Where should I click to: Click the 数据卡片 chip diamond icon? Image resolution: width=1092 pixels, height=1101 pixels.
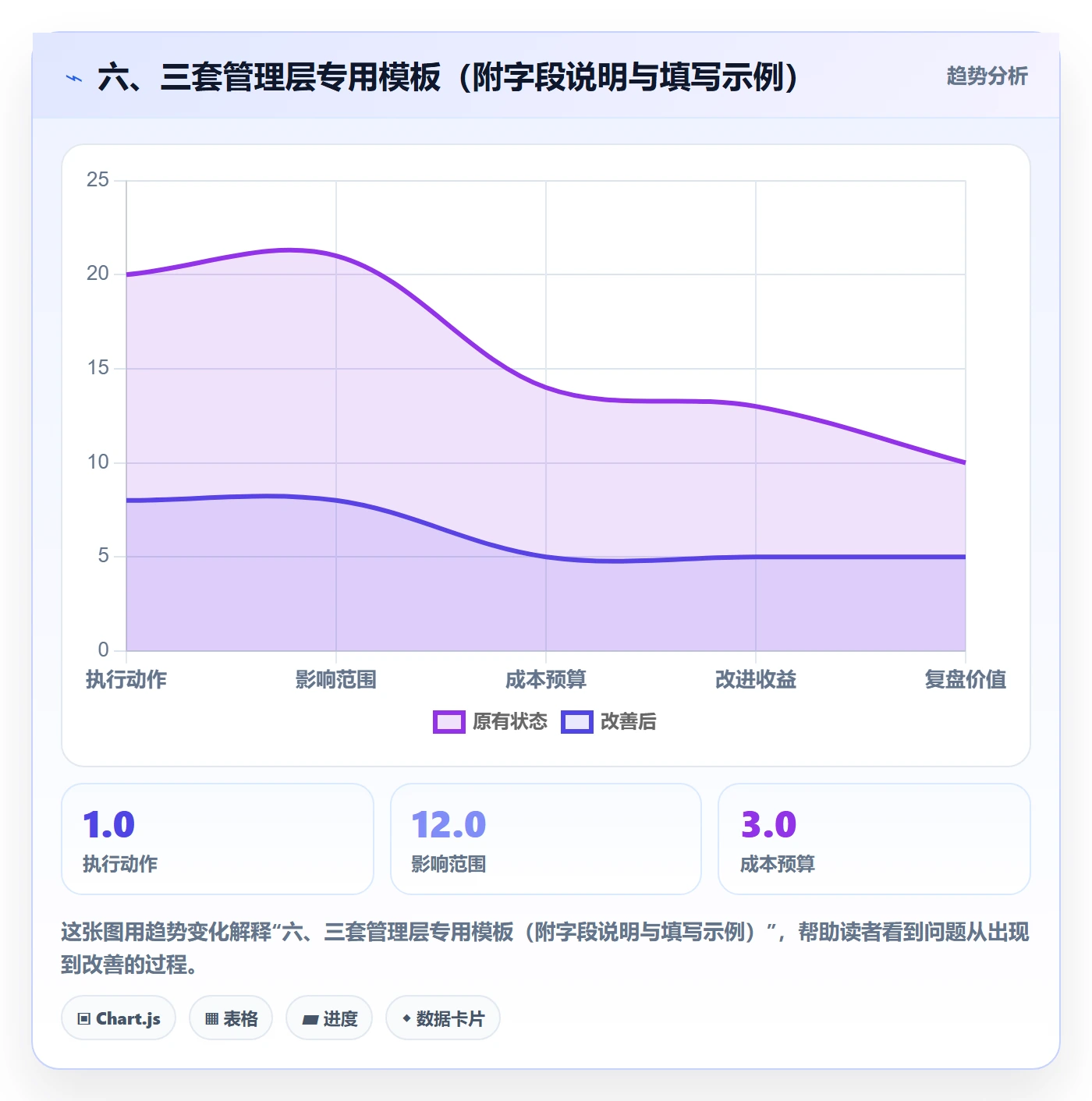pyautogui.click(x=406, y=1018)
